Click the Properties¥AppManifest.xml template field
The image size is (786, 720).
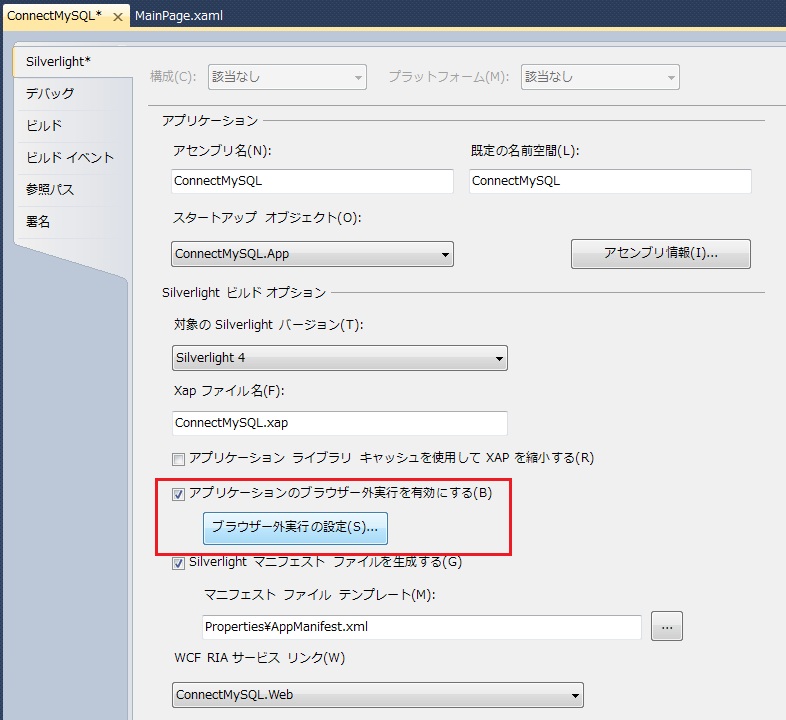click(422, 627)
